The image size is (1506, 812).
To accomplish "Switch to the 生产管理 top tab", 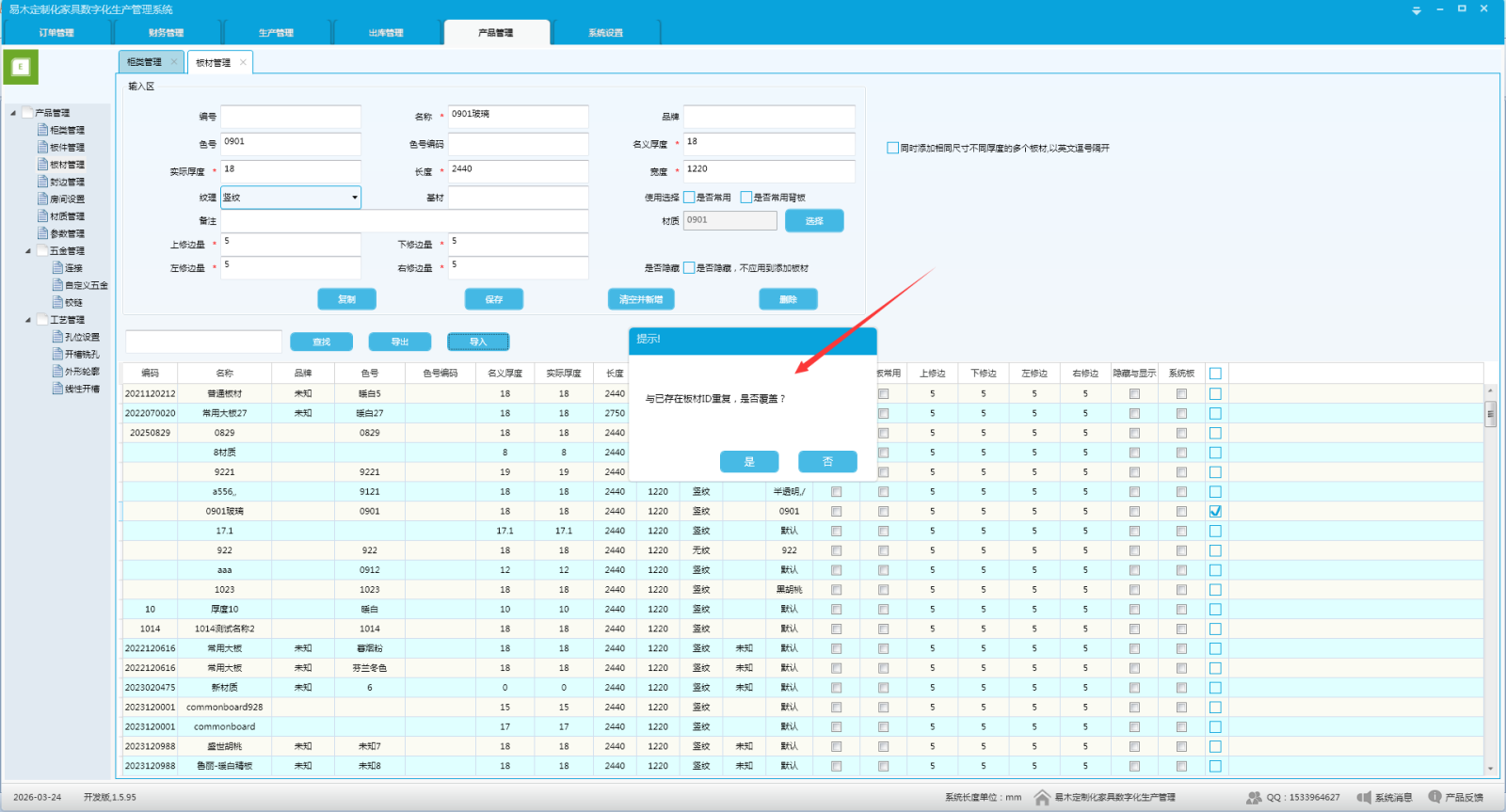I will tap(276, 33).
